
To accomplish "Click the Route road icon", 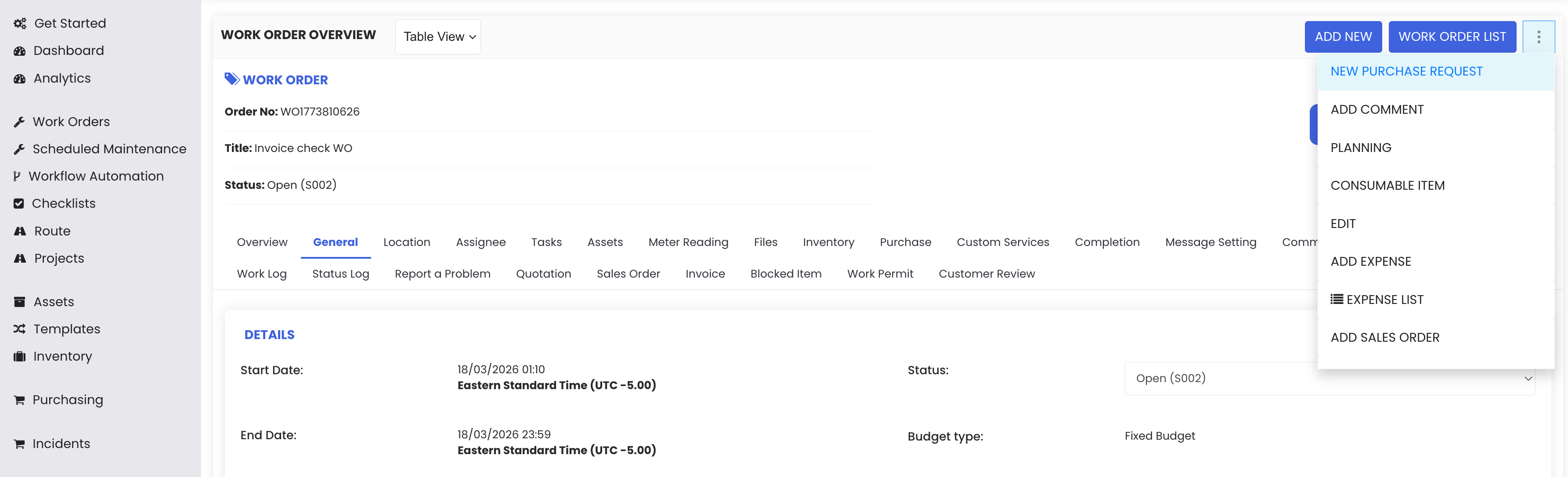I will click(x=19, y=231).
